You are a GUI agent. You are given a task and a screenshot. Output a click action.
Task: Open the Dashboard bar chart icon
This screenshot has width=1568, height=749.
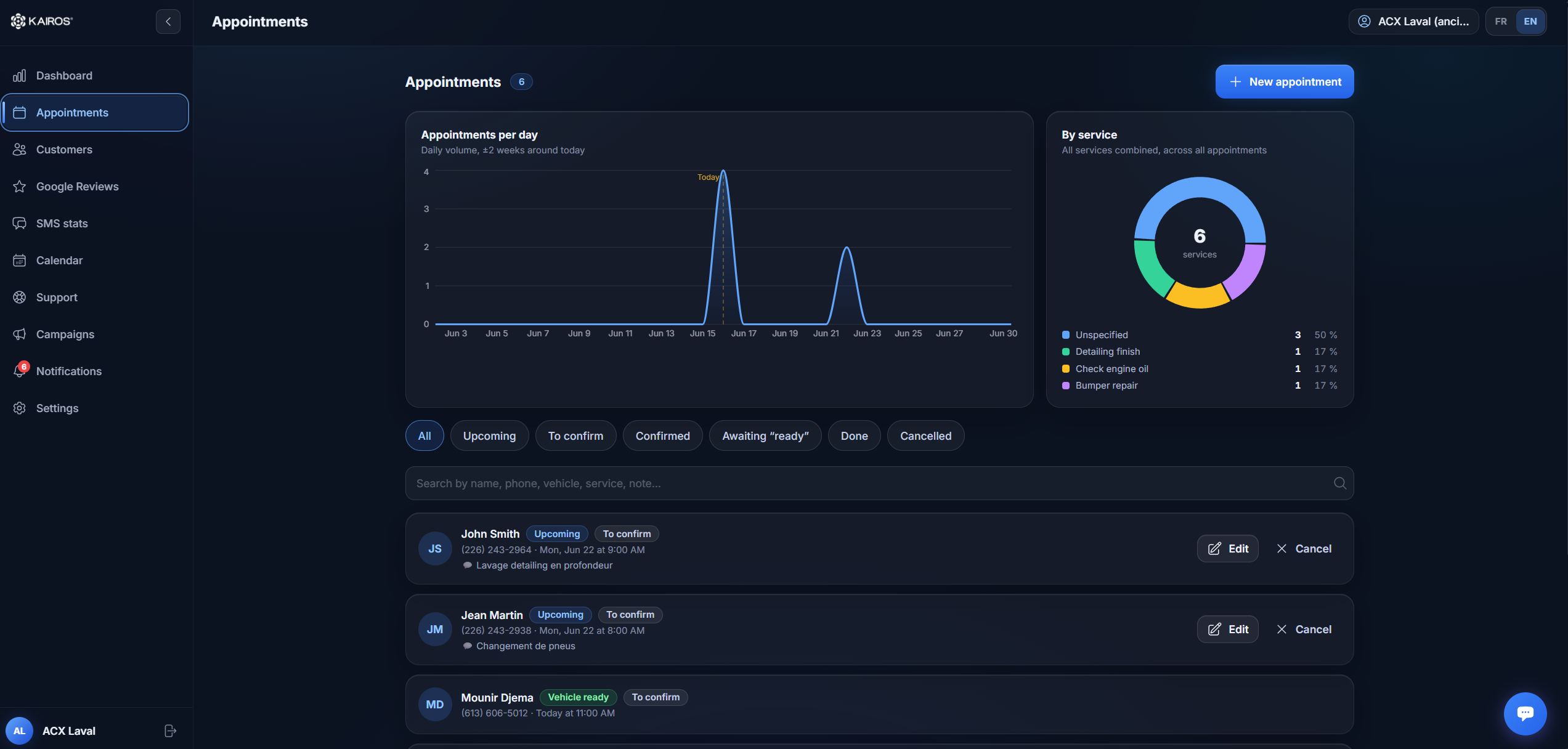click(20, 76)
